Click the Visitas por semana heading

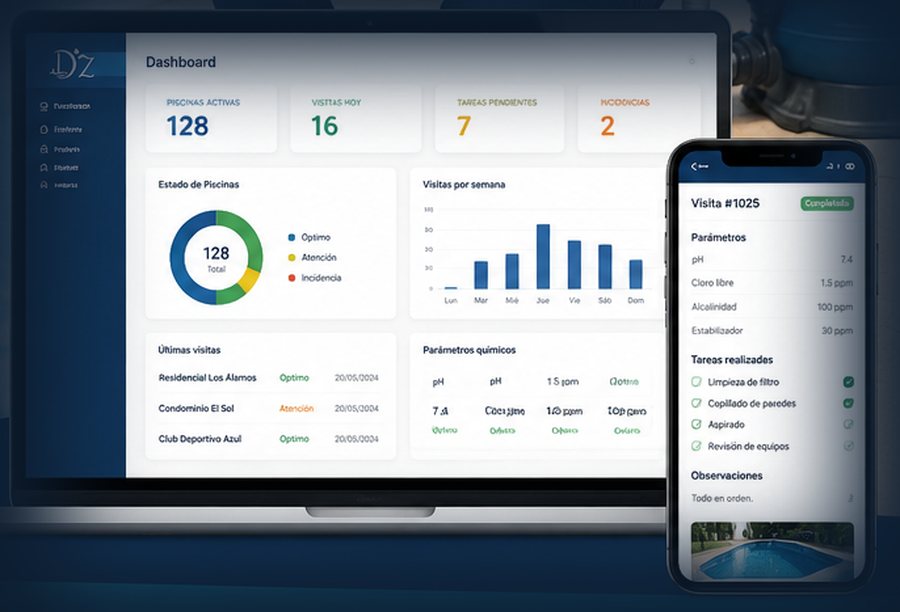click(x=464, y=184)
